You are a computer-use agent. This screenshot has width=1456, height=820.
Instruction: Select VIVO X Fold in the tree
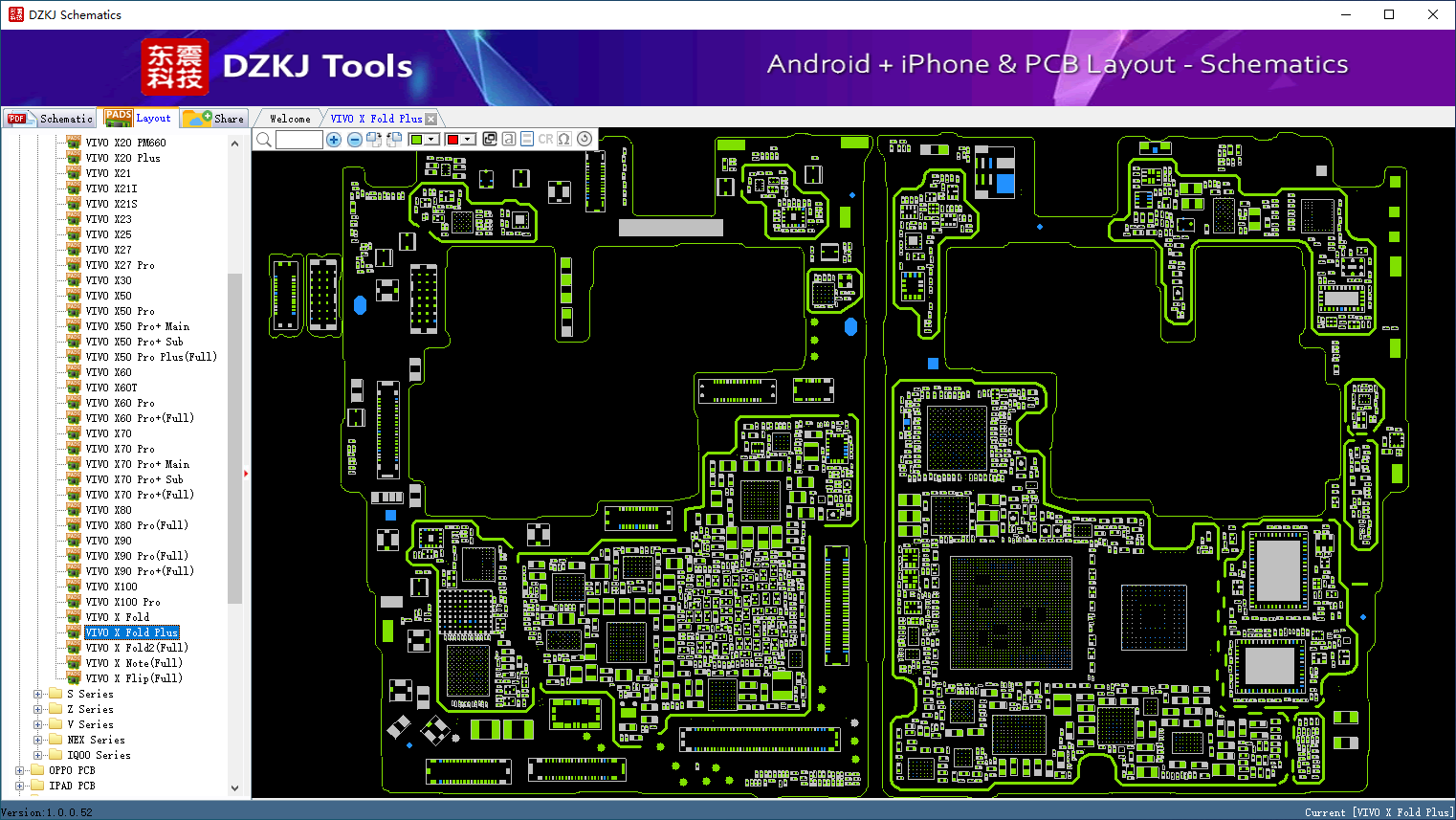[117, 617]
